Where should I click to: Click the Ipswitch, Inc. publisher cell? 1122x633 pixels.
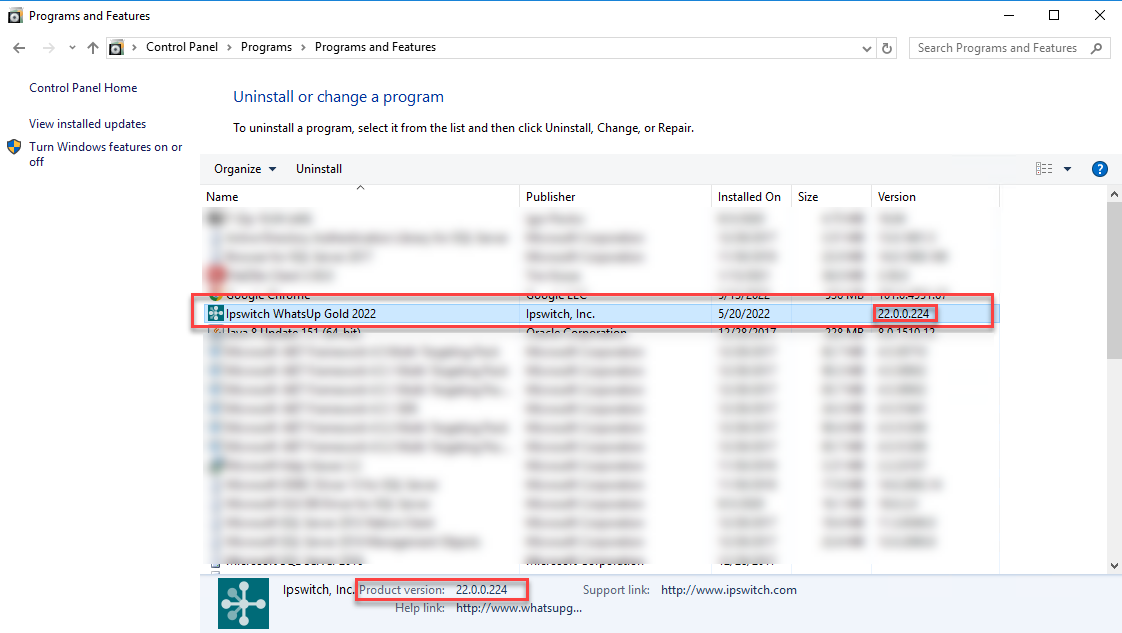pos(560,313)
